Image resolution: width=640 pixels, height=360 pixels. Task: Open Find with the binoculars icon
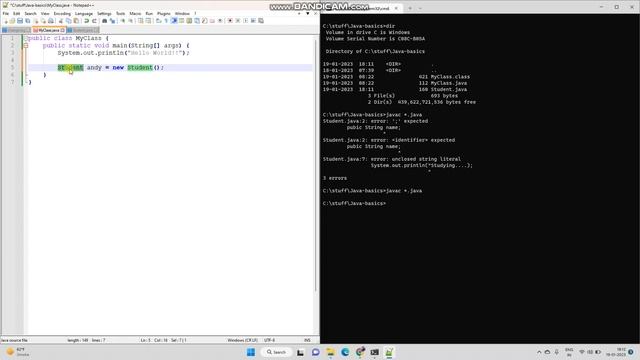(x=104, y=20)
